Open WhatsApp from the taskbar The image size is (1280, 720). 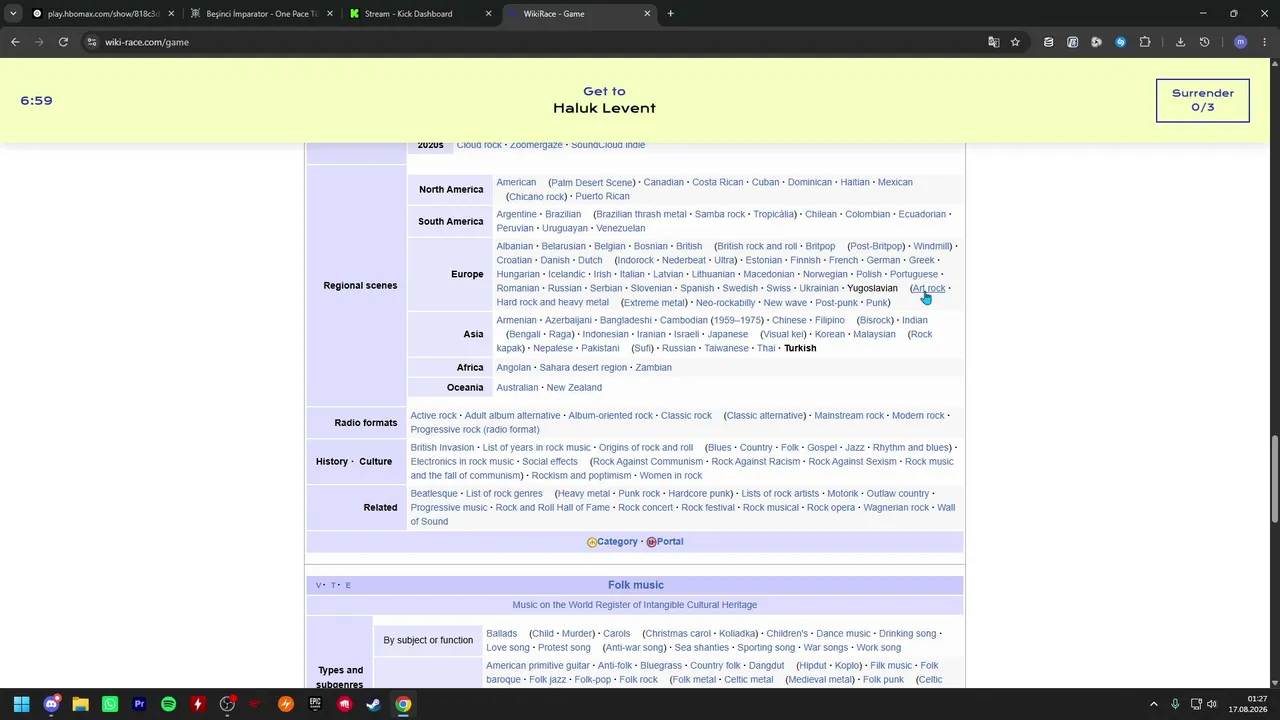pos(110,704)
